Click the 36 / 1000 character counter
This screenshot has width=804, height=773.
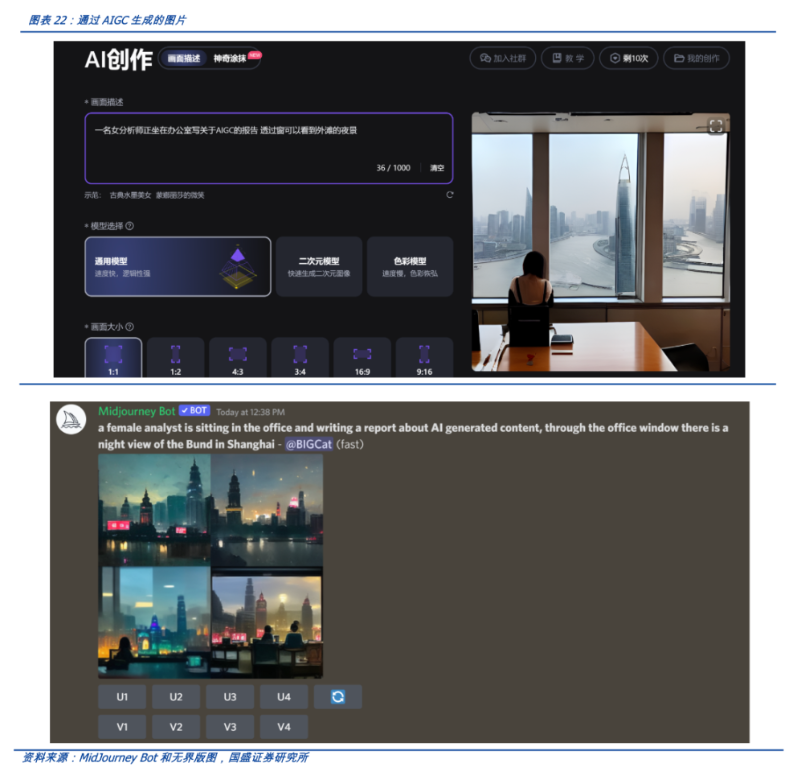click(393, 168)
